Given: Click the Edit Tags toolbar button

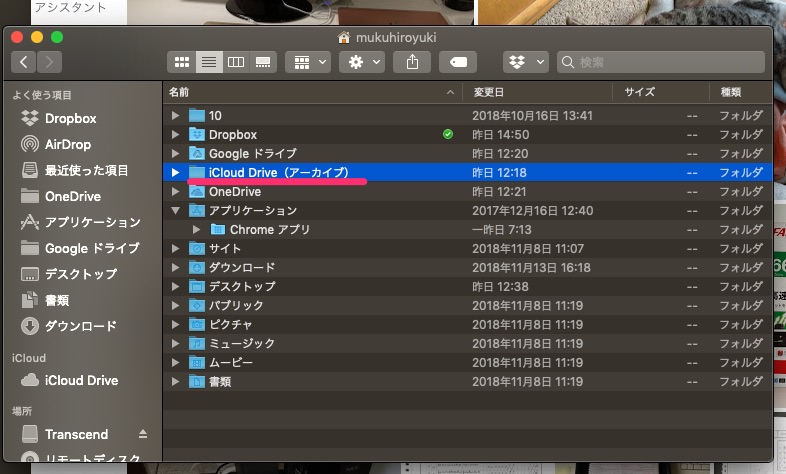Looking at the screenshot, I should (x=458, y=62).
